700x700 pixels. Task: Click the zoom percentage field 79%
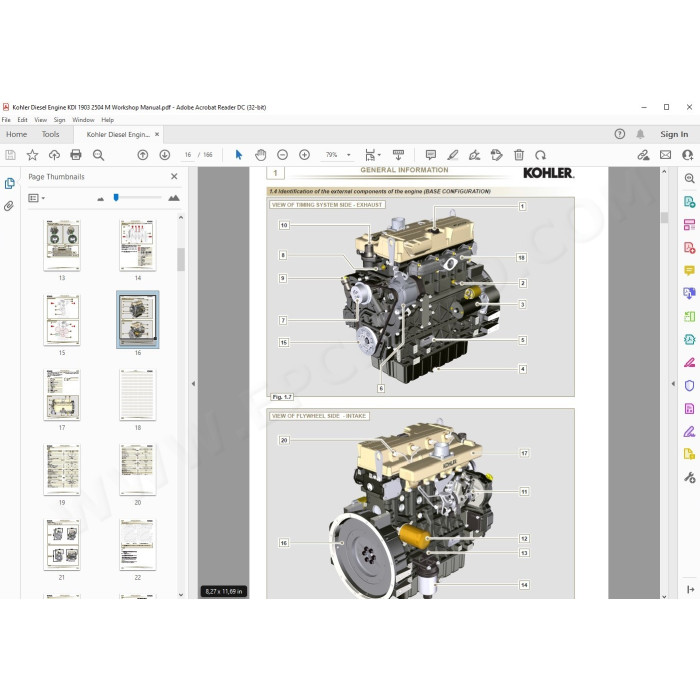point(331,155)
